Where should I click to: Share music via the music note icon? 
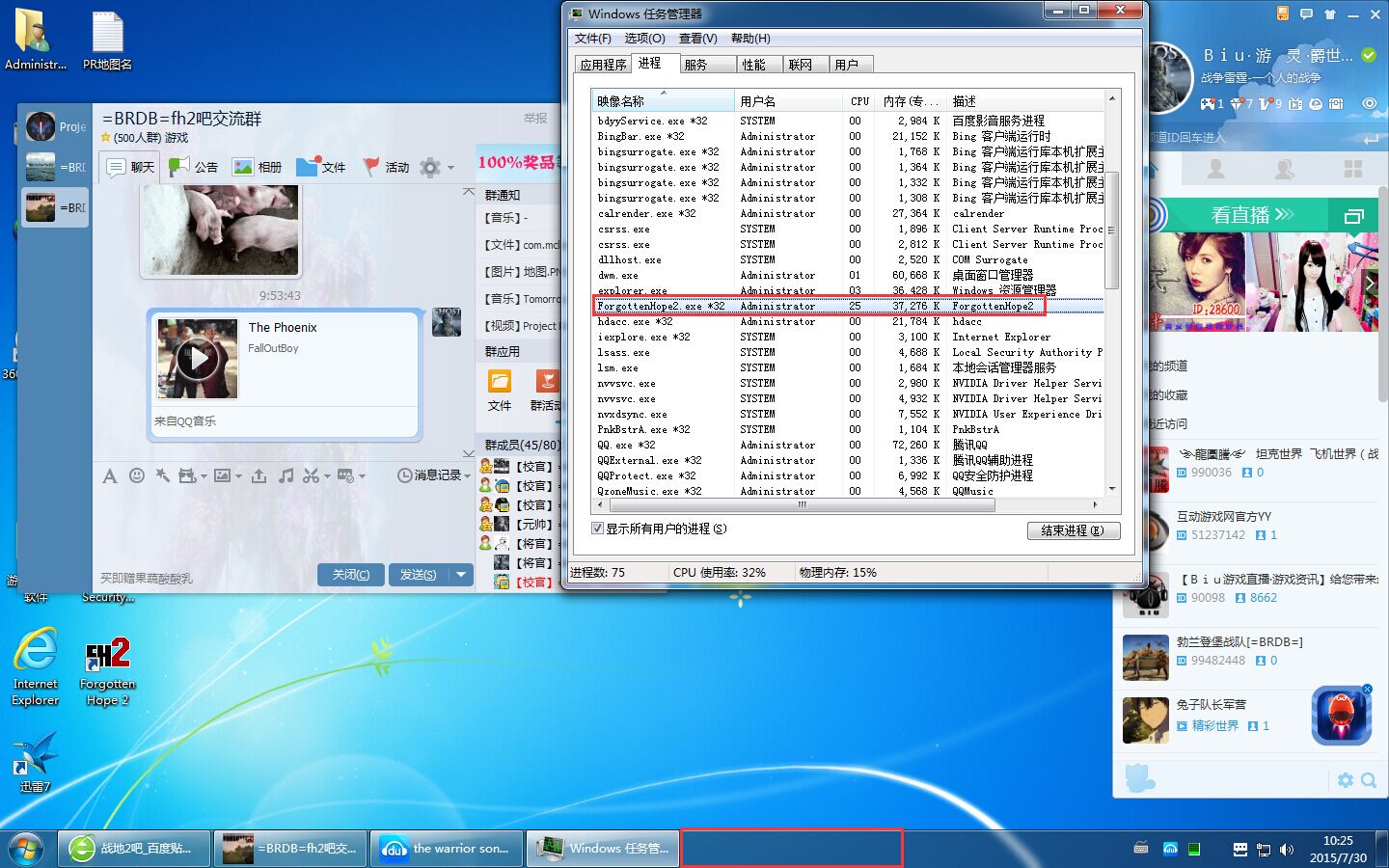pyautogui.click(x=286, y=475)
